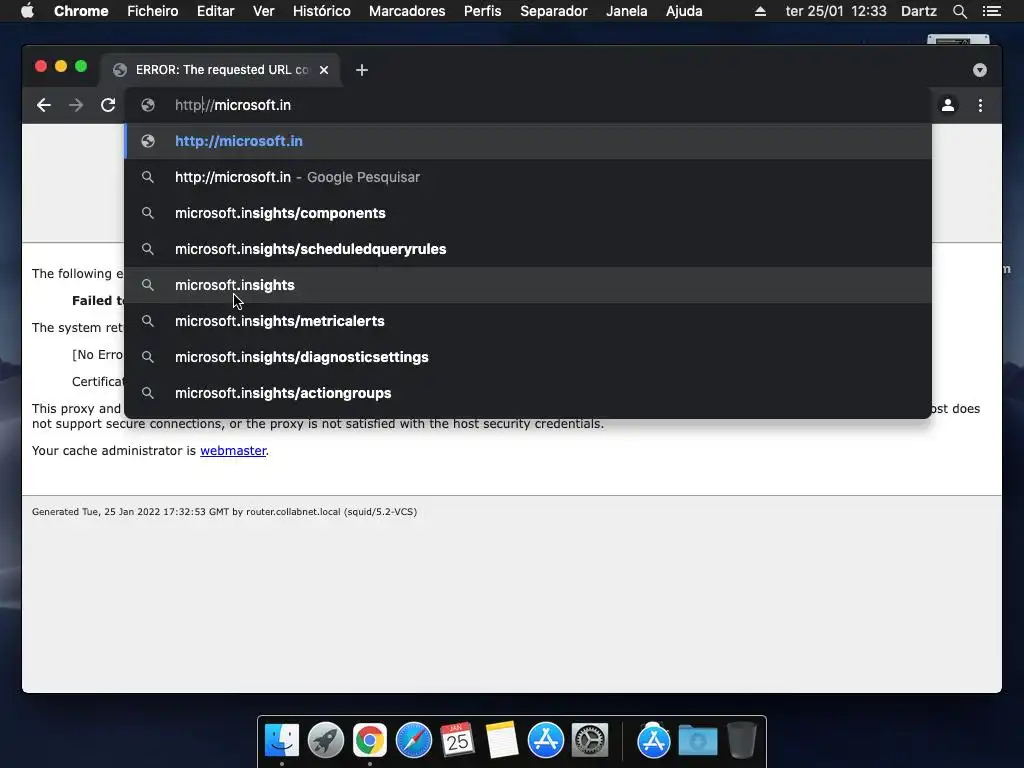This screenshot has height=768, width=1024.
Task: Click the forward navigation arrow
Action: coord(76,105)
